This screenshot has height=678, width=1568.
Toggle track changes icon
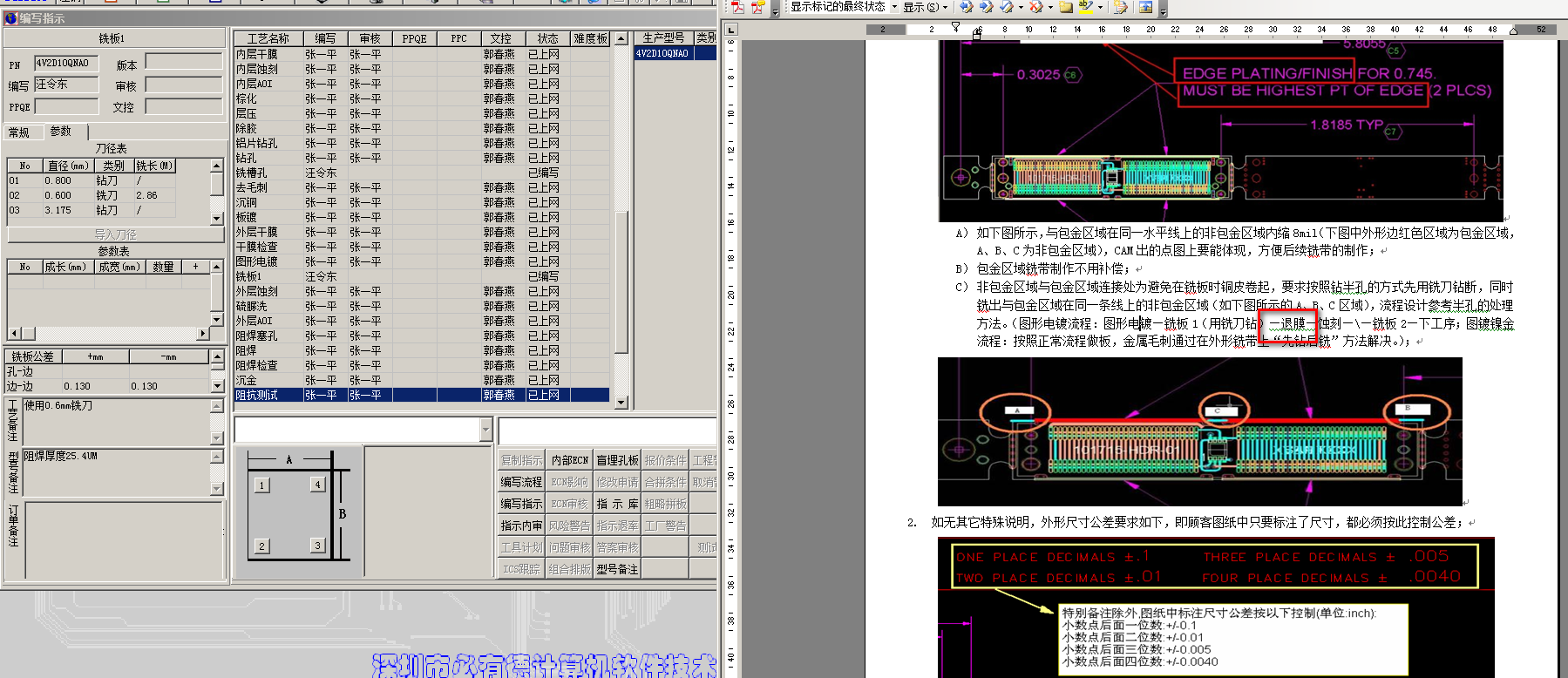(1121, 7)
